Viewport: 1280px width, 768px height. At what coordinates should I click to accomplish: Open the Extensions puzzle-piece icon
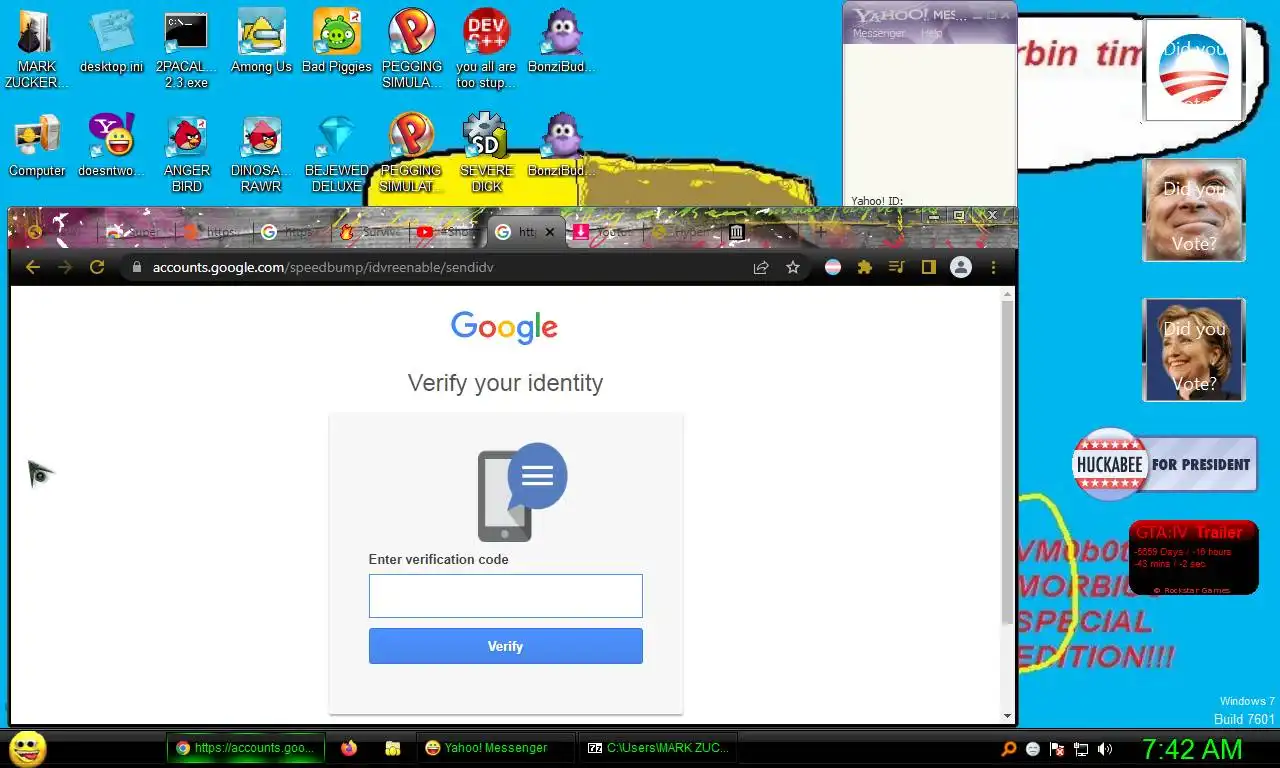[865, 267]
